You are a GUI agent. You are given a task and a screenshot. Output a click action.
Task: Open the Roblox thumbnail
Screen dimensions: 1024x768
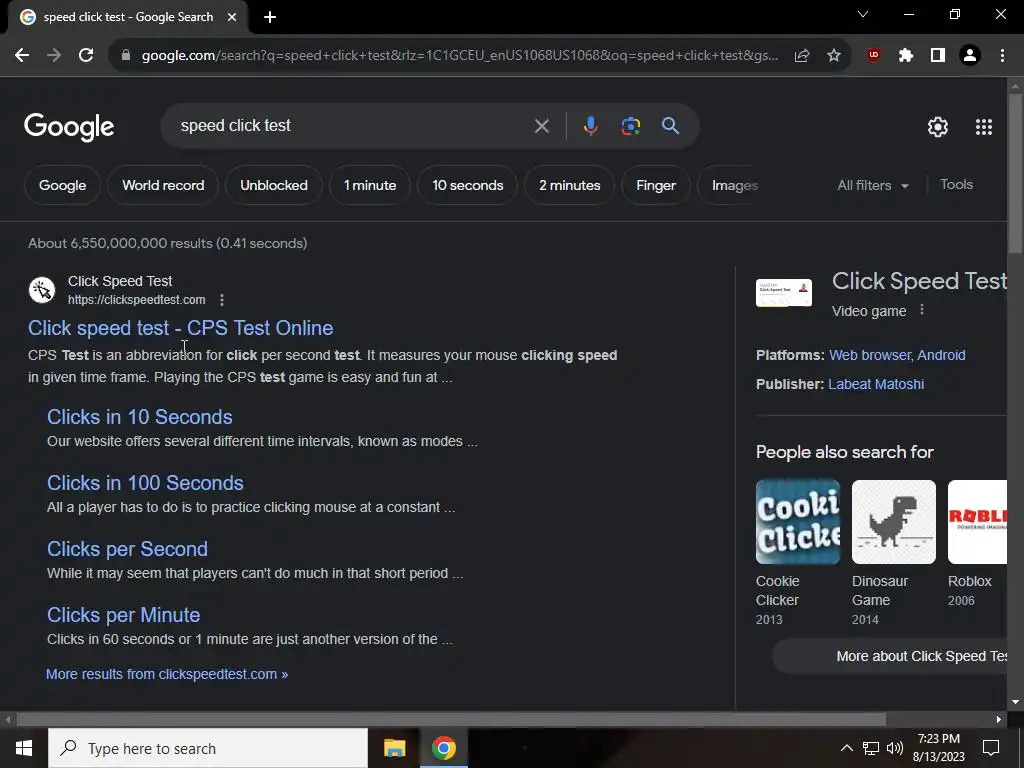[x=978, y=522]
